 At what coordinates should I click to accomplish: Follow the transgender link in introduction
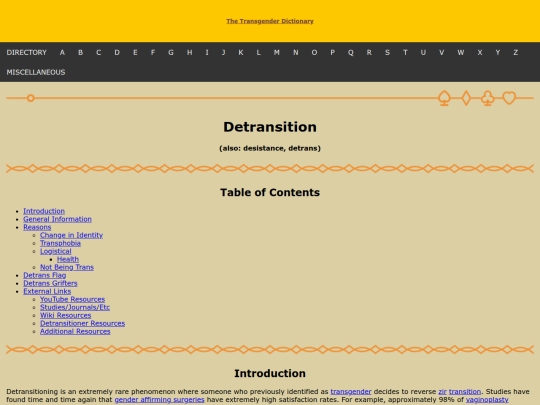pos(351,392)
